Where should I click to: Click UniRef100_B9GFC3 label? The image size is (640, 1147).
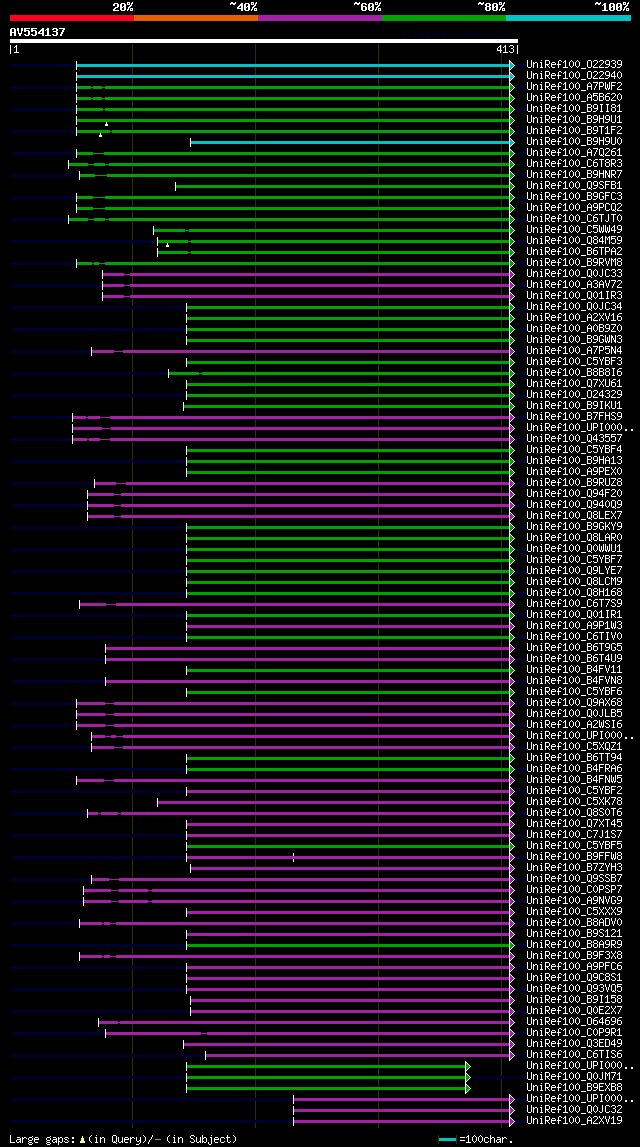(x=574, y=197)
